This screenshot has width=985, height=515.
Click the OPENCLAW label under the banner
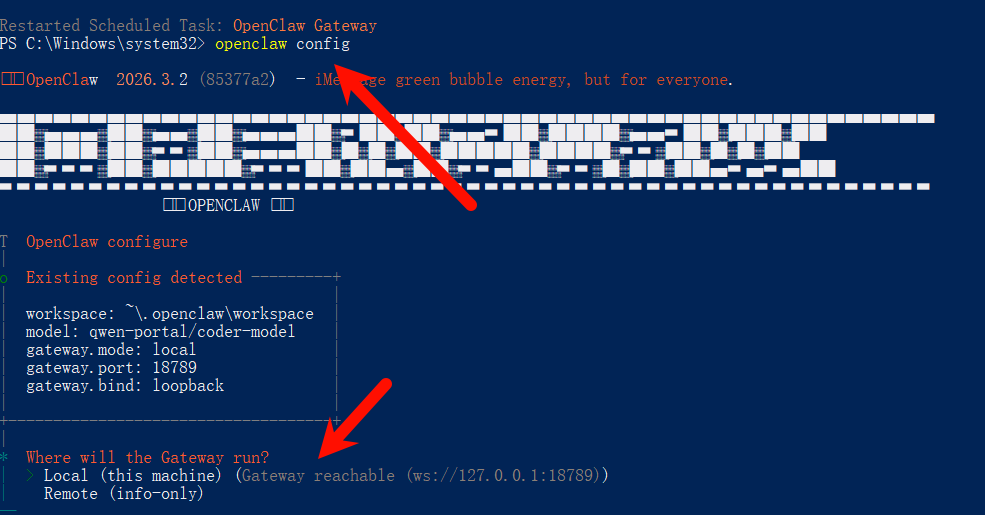224,205
